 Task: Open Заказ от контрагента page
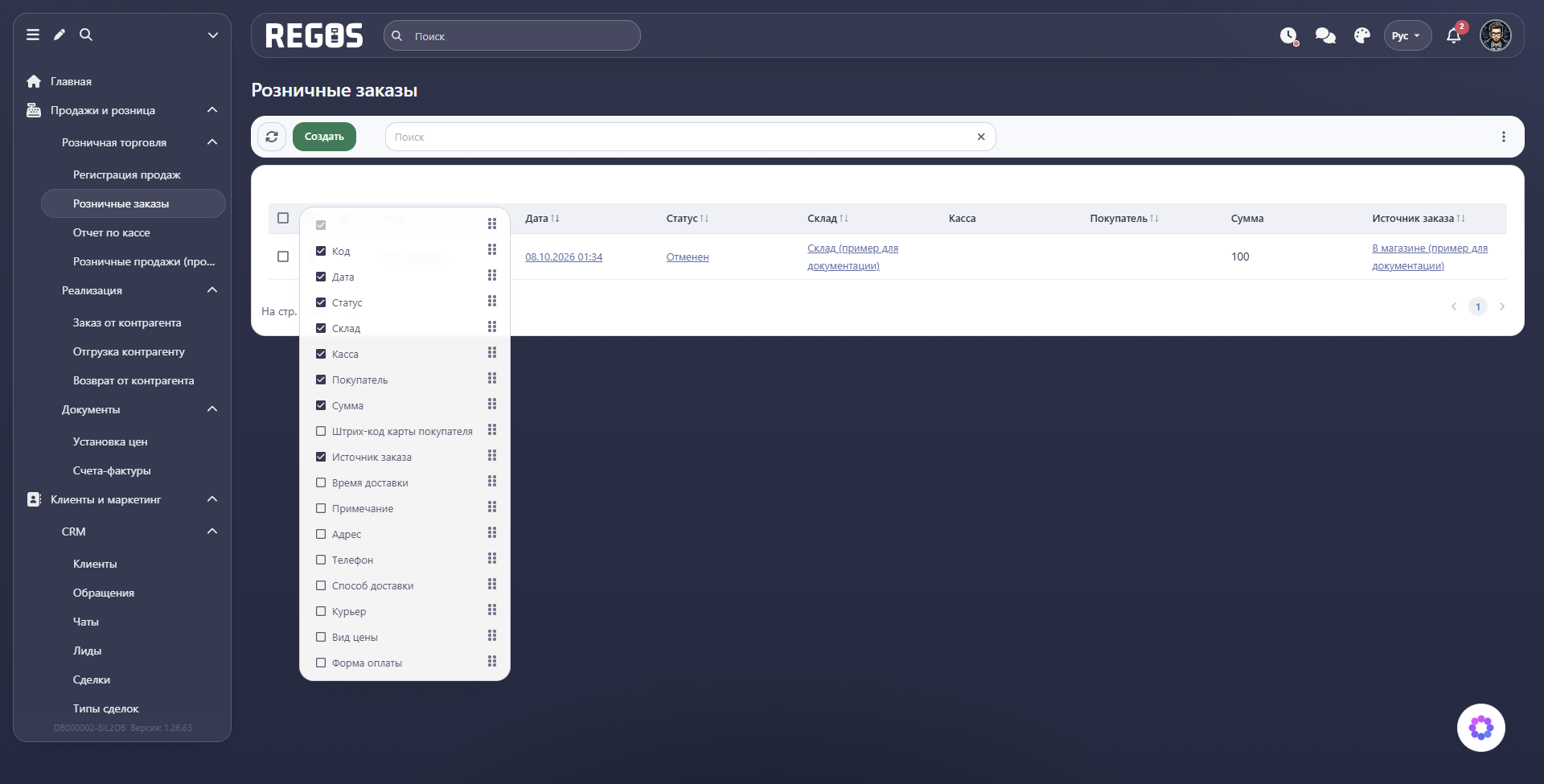point(127,322)
